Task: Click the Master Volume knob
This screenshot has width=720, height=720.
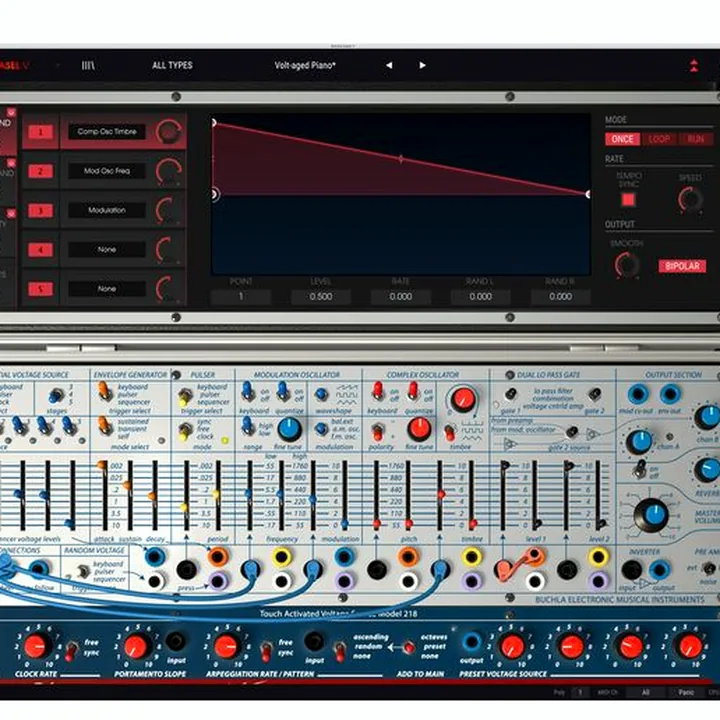Action: click(651, 514)
